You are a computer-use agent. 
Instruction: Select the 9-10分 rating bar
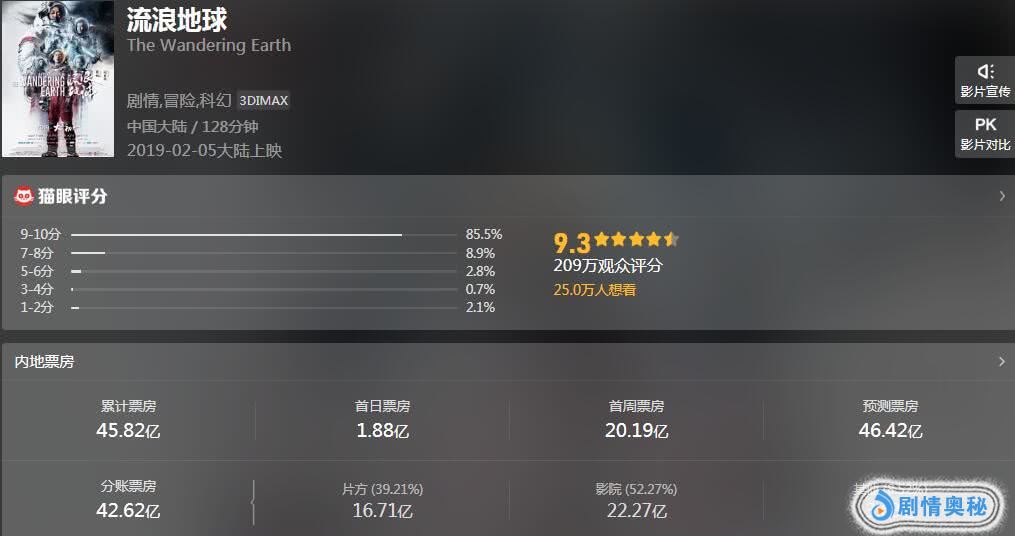point(237,235)
